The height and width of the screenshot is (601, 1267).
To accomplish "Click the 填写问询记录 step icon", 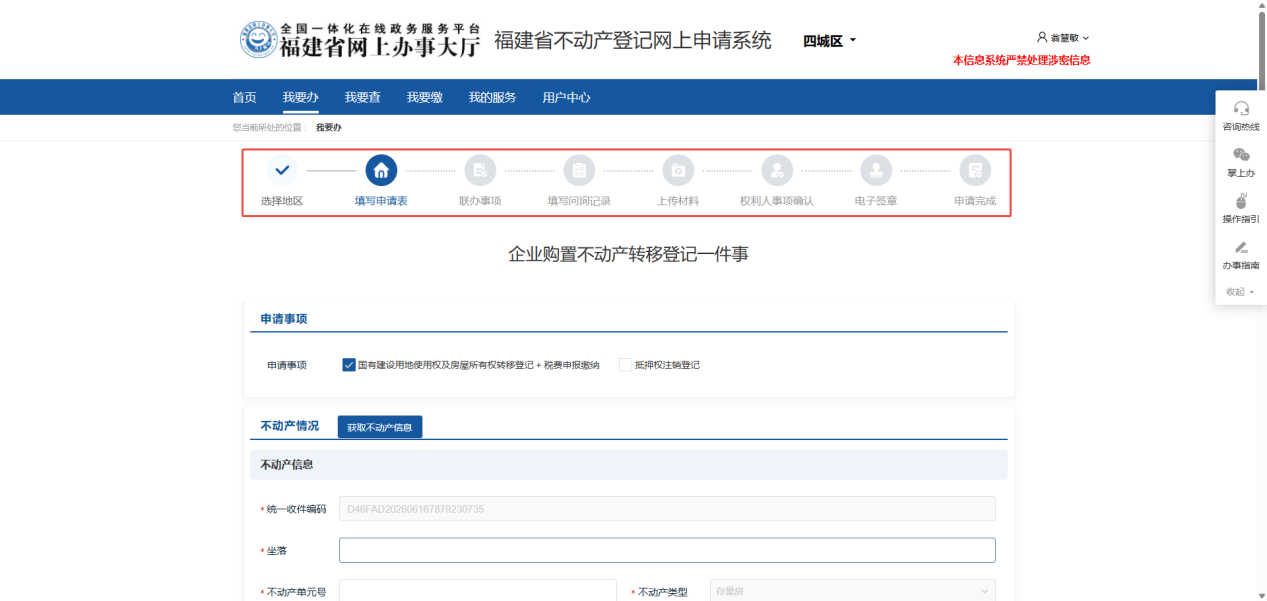I will 579,170.
